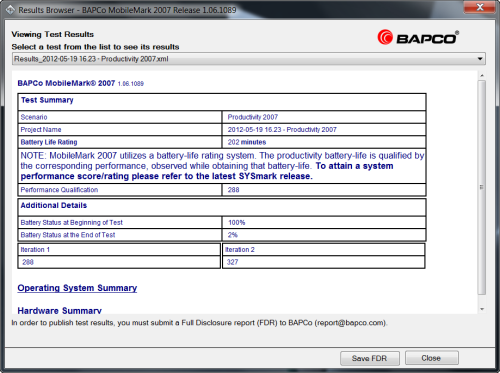Click the window title bar app icon

pyautogui.click(x=10, y=10)
